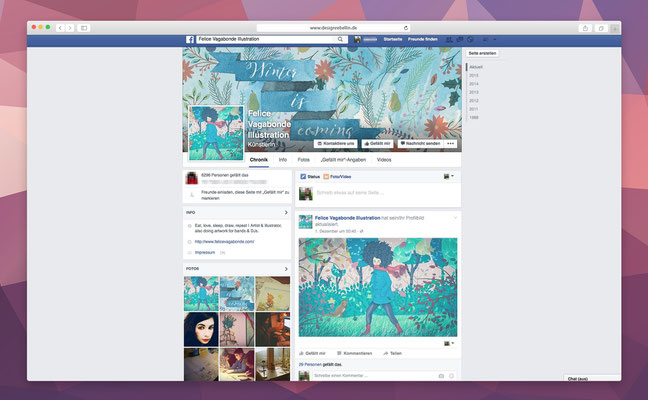This screenshot has width=648, height=400.
Task: Jump to 2011 in timeline navigation
Action: point(474,109)
